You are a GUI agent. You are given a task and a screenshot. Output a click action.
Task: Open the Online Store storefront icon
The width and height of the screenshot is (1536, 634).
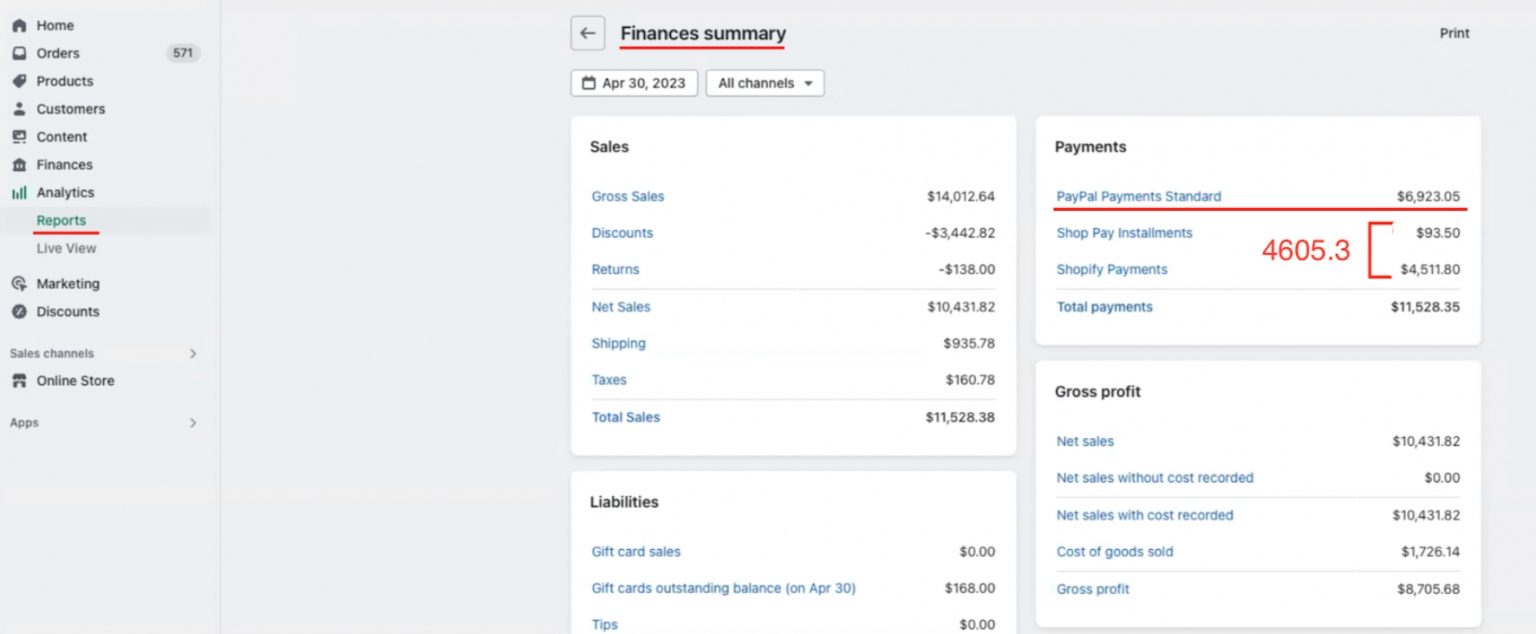21,381
